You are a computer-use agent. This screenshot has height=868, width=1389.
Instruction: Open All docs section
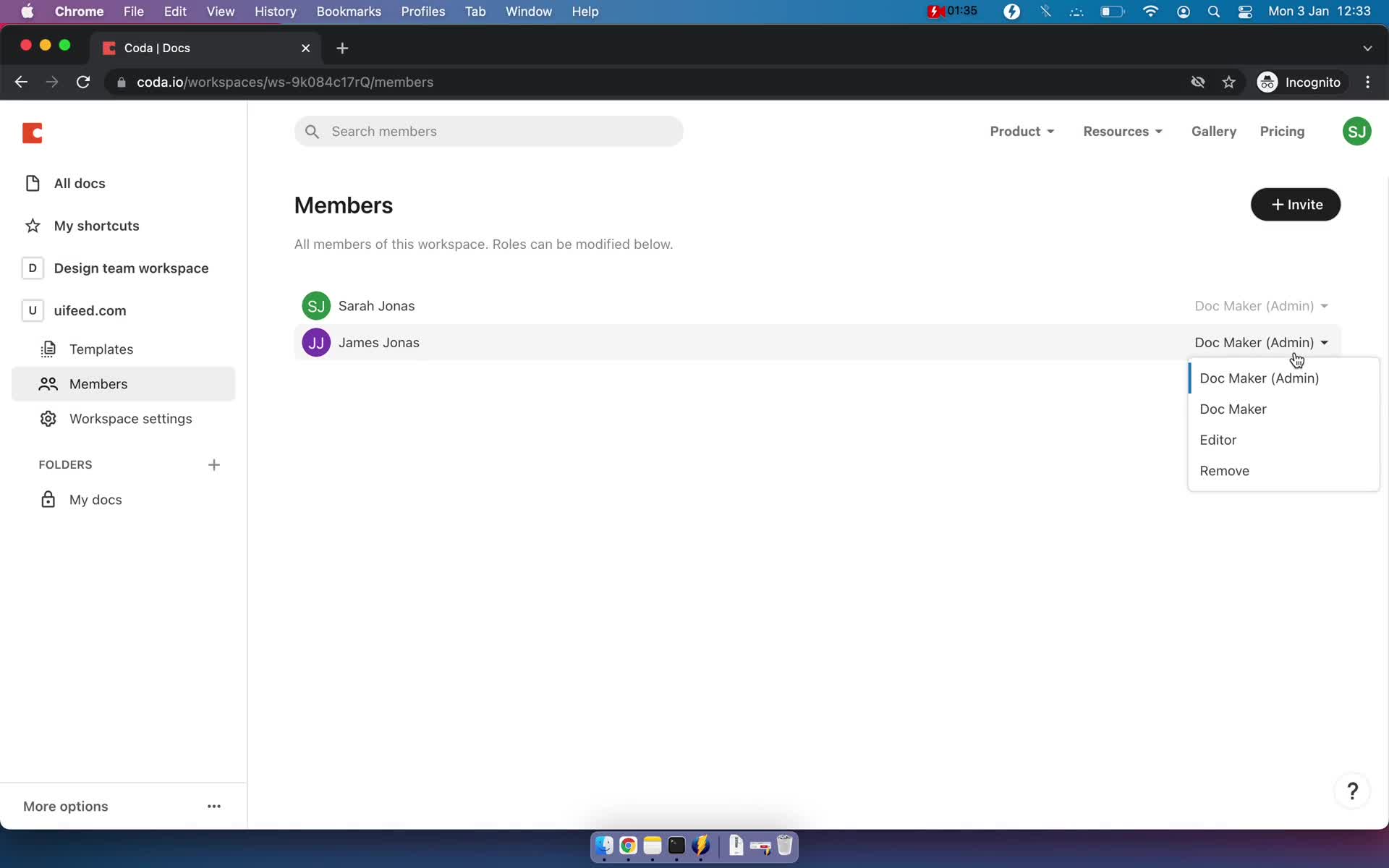click(x=80, y=183)
